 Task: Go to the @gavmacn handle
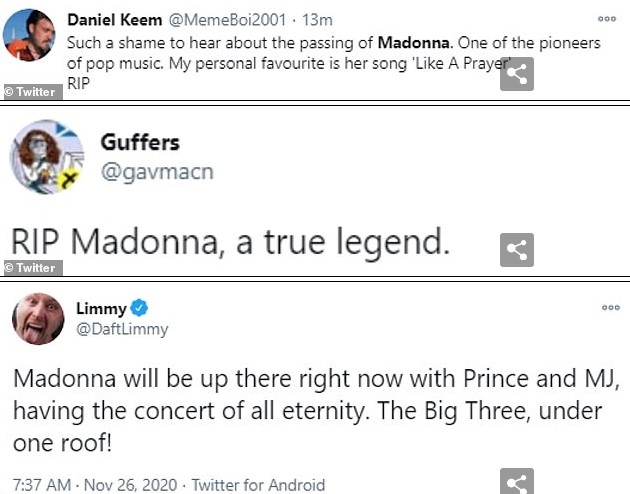pos(156,172)
